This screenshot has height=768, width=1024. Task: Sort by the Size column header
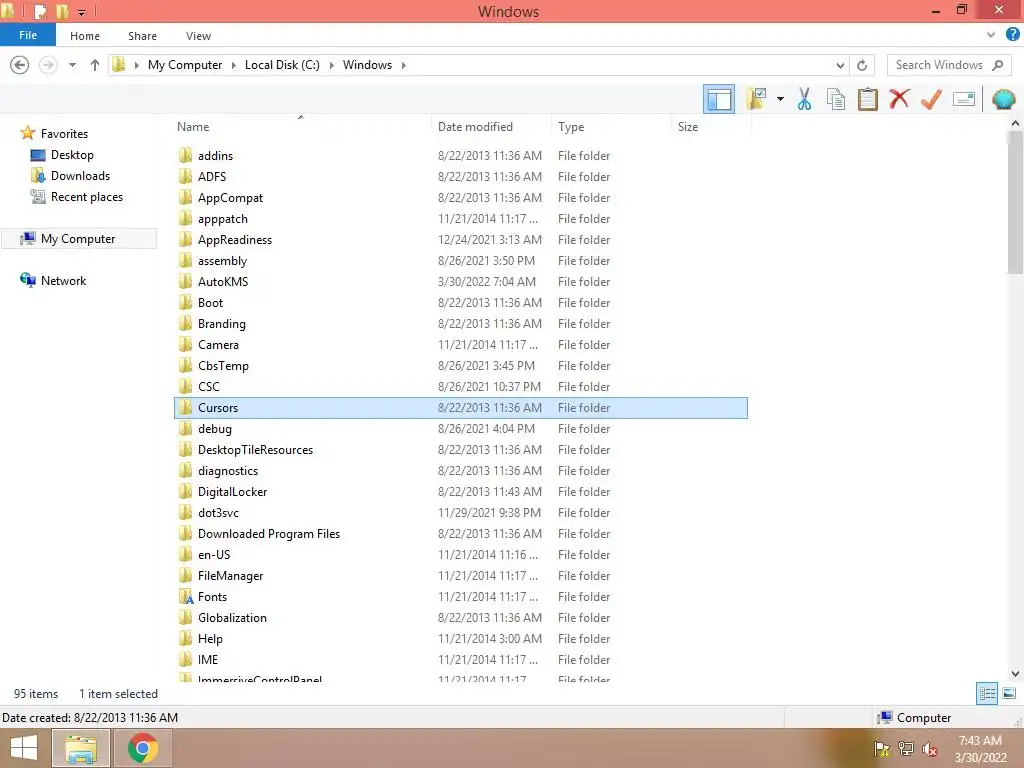click(x=688, y=127)
